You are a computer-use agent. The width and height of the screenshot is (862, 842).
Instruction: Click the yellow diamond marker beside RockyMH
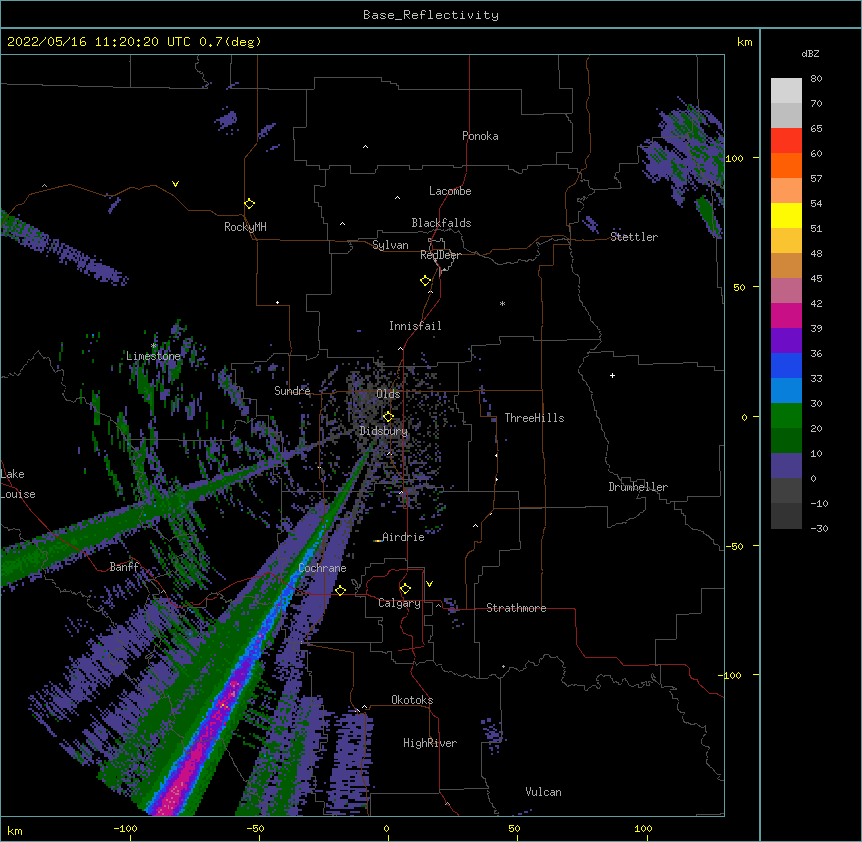pos(250,204)
